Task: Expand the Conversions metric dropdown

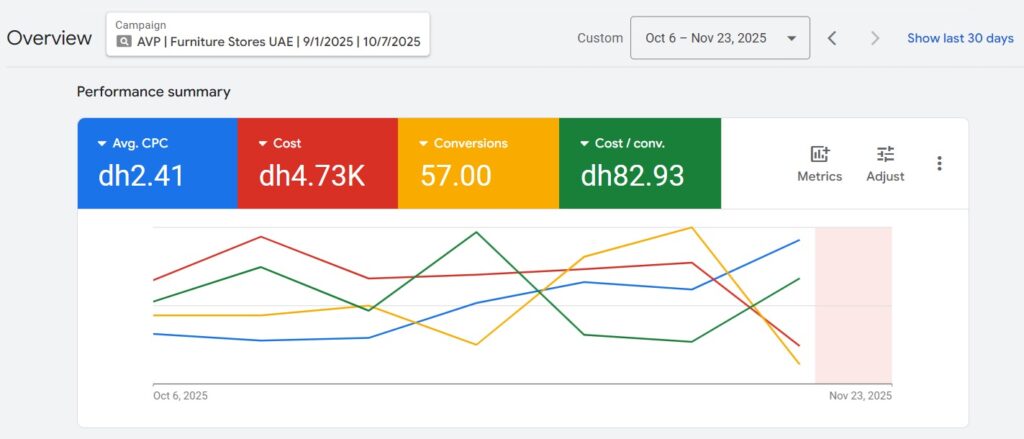Action: (424, 144)
